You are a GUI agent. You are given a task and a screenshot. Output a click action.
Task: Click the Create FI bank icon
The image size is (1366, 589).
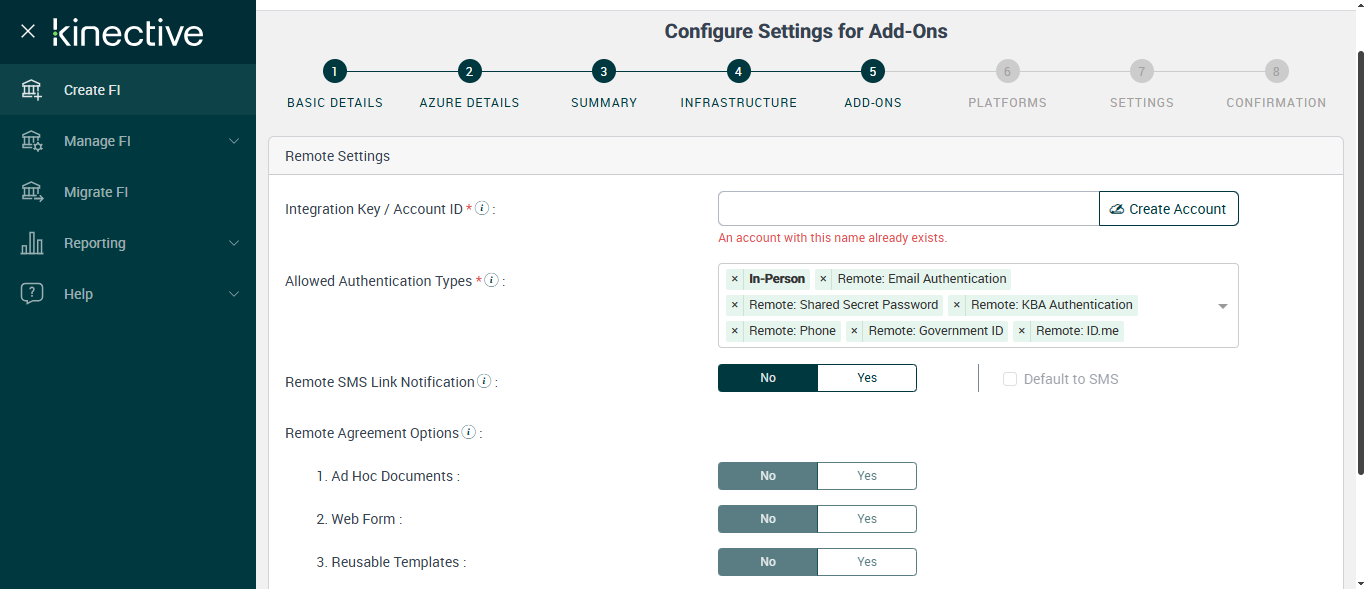(32, 90)
